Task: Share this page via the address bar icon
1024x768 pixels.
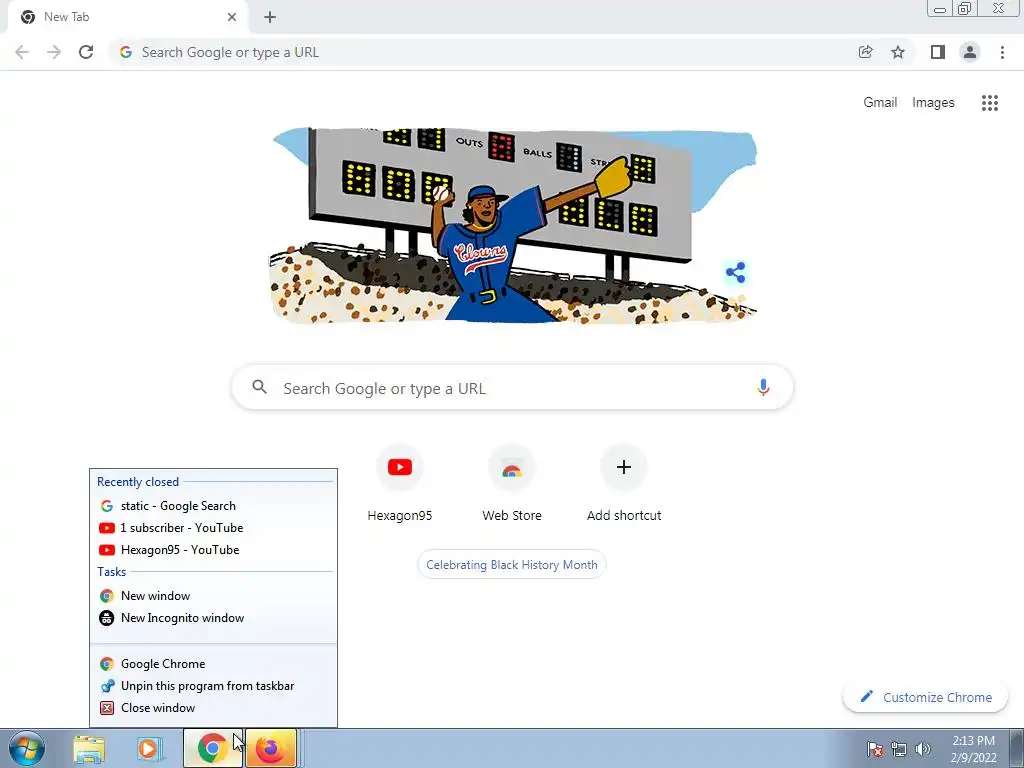Action: tap(865, 52)
